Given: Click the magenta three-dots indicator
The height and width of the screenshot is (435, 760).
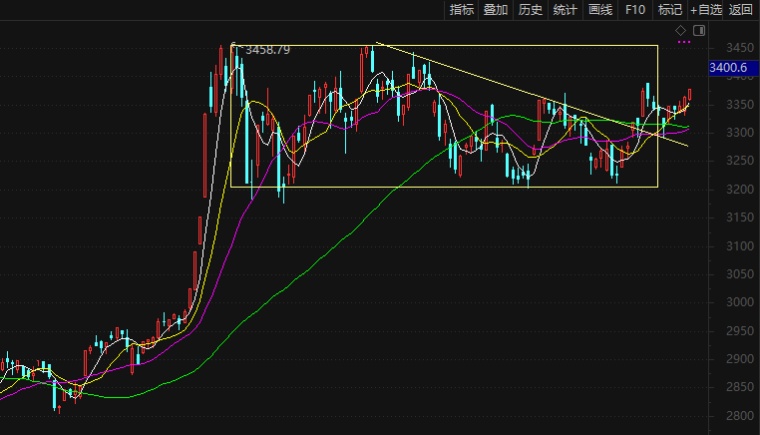Looking at the screenshot, I should [684, 42].
